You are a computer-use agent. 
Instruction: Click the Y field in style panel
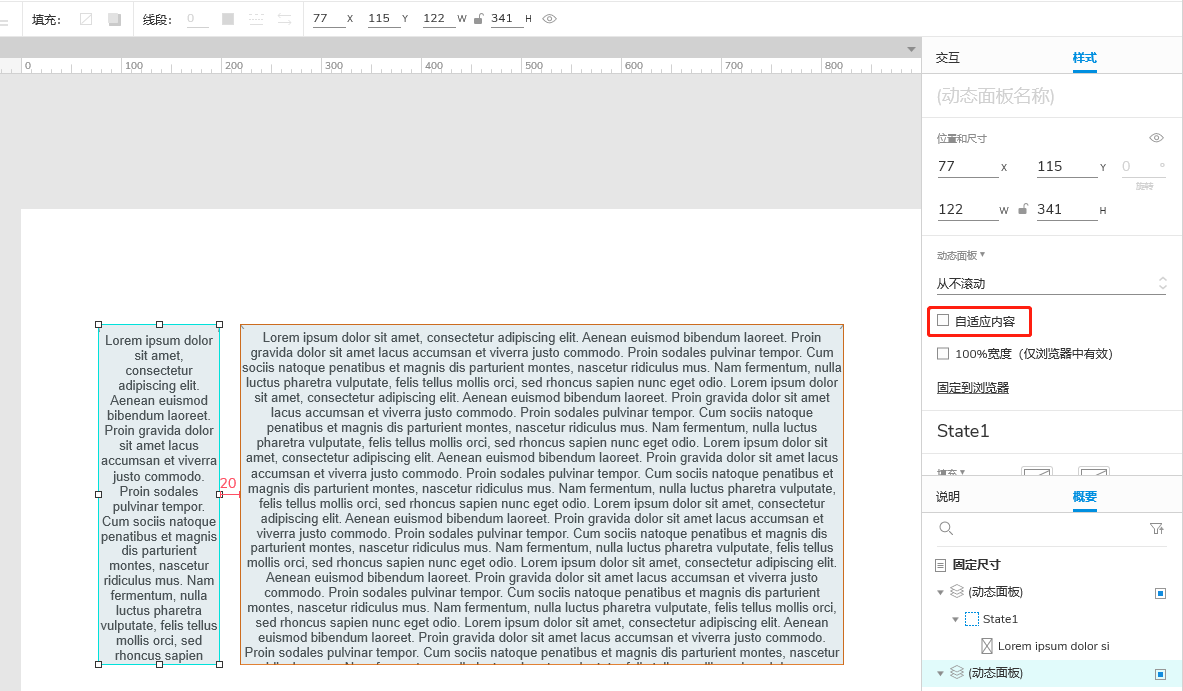pyautogui.click(x=1067, y=167)
